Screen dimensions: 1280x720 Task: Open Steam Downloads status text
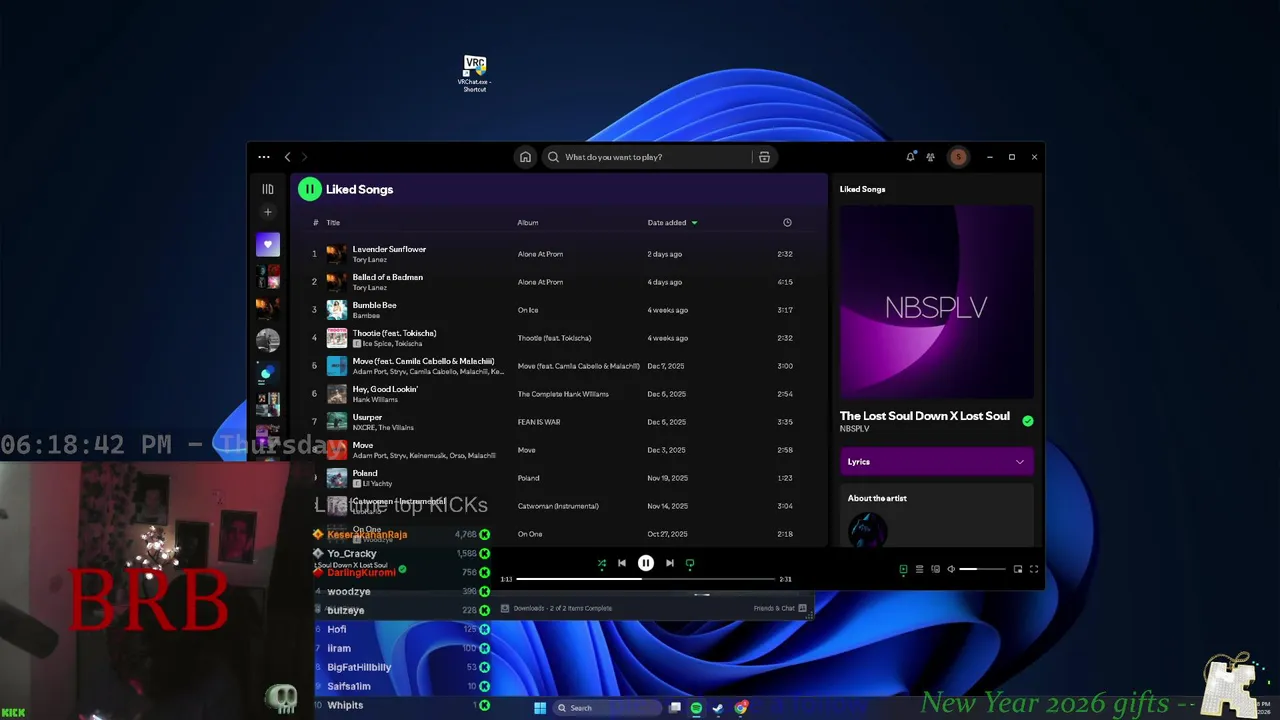coord(562,608)
